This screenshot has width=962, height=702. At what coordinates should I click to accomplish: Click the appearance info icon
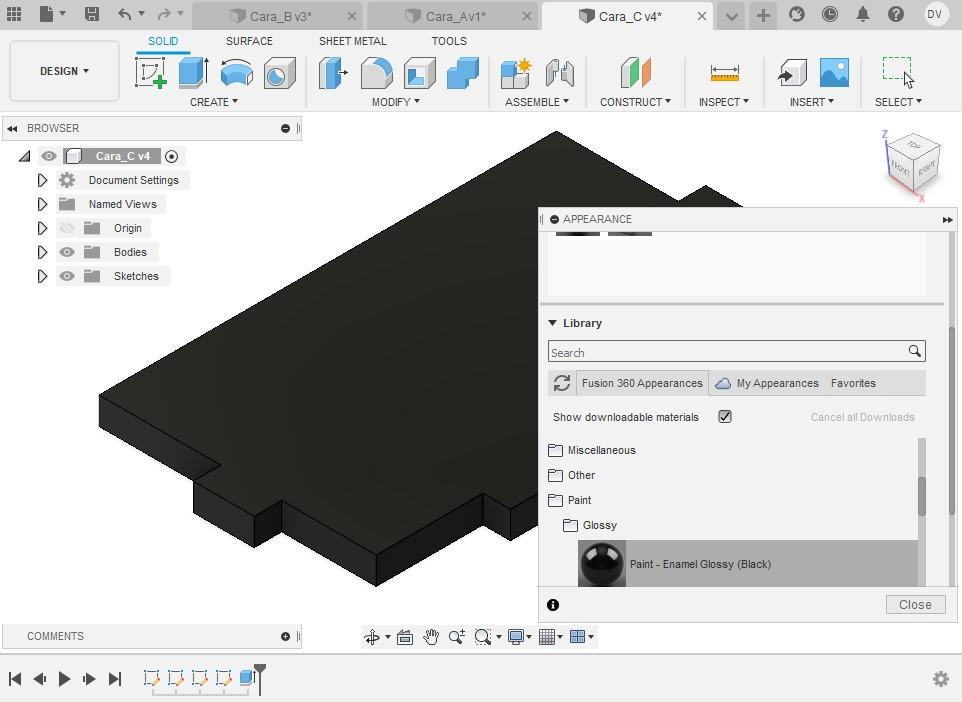(553, 605)
